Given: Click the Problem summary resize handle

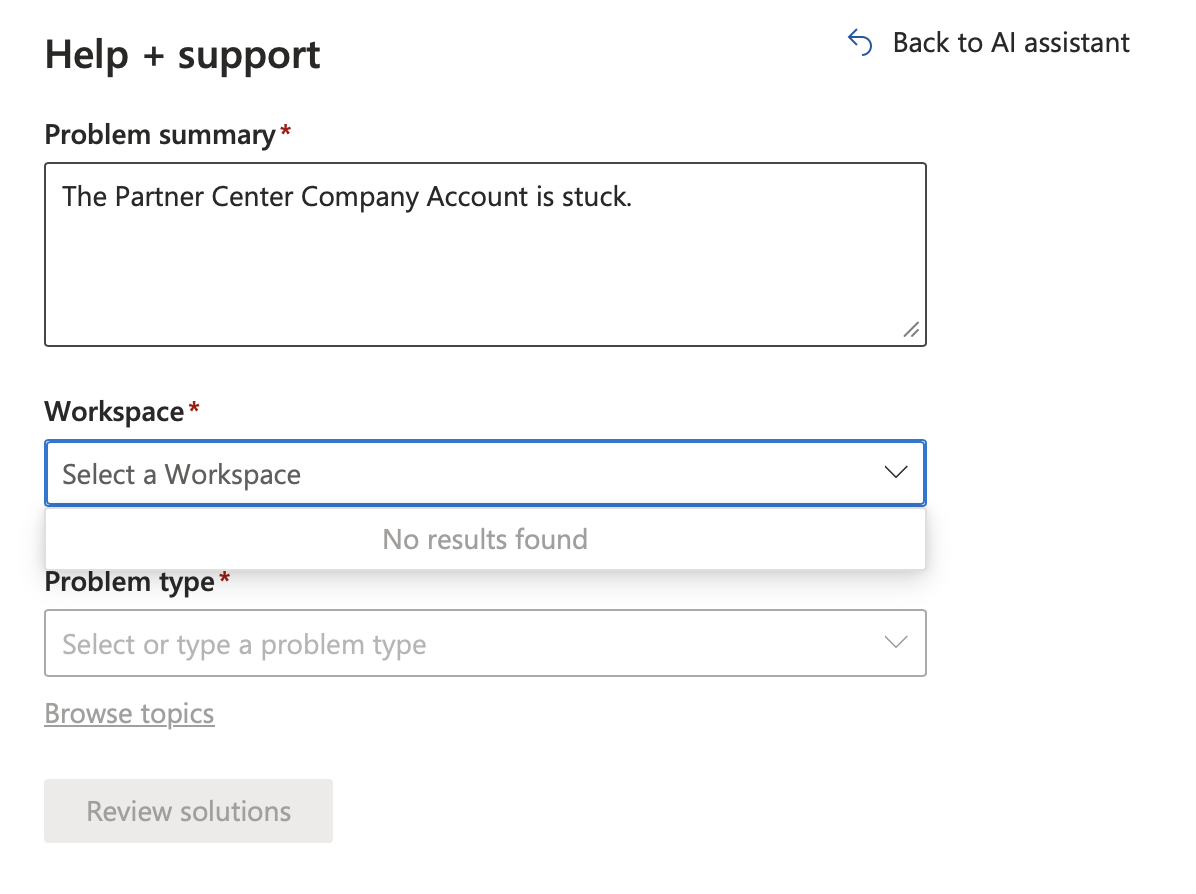Looking at the screenshot, I should (911, 330).
